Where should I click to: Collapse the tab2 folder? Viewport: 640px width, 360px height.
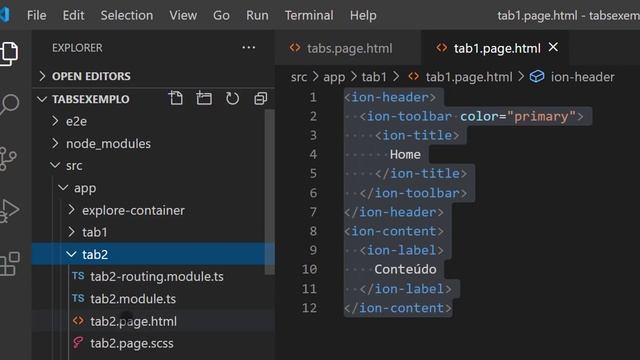(x=71, y=254)
